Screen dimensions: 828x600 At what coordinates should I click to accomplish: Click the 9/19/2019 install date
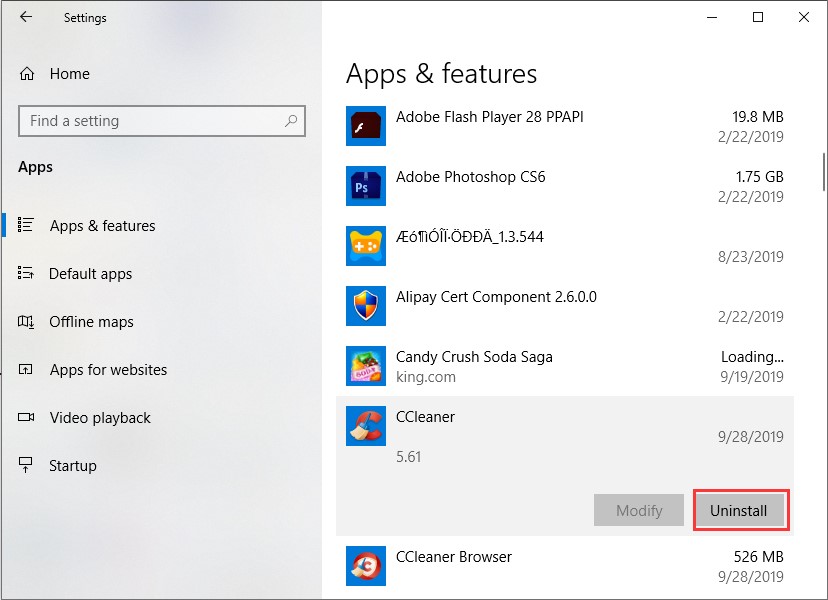point(752,377)
